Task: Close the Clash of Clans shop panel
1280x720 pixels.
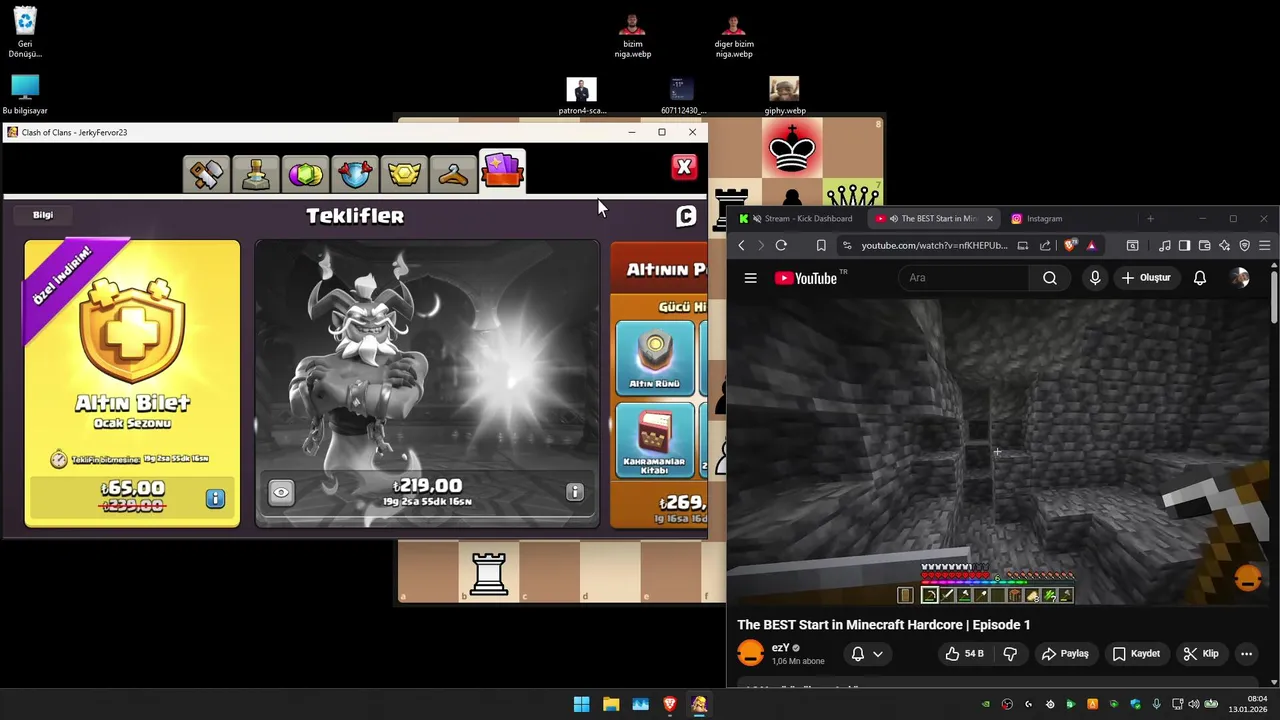Action: (684, 167)
